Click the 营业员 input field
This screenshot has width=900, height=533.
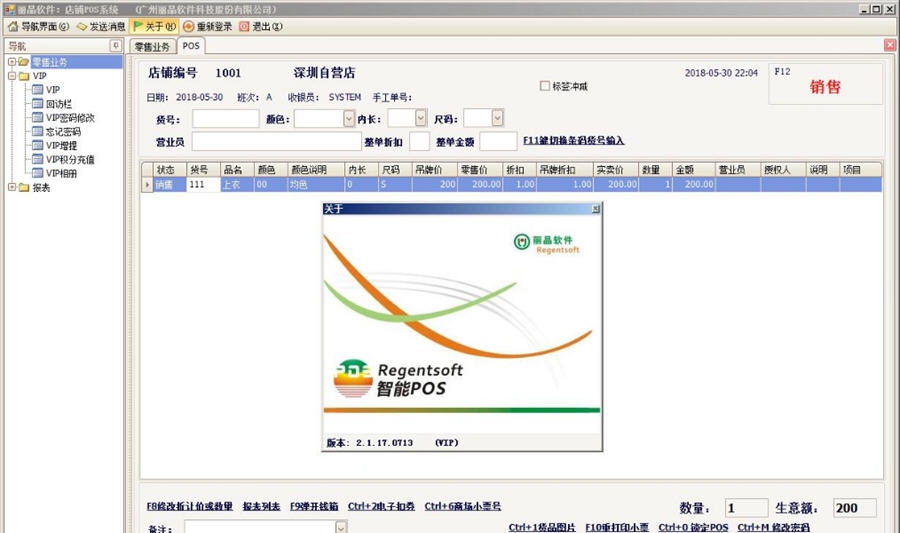(276, 141)
